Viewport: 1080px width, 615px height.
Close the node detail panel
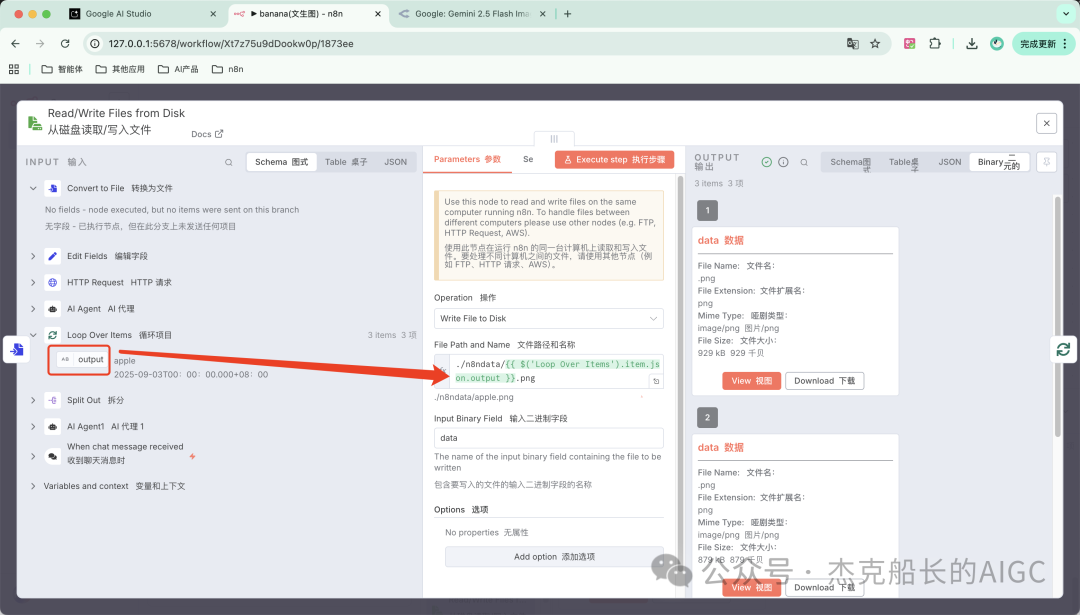(x=1046, y=123)
